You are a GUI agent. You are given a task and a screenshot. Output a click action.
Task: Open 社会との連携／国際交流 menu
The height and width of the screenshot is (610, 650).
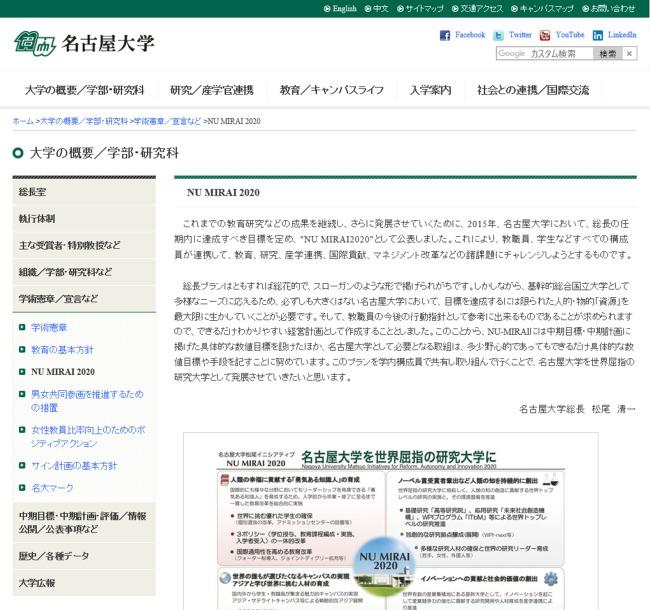coord(533,90)
